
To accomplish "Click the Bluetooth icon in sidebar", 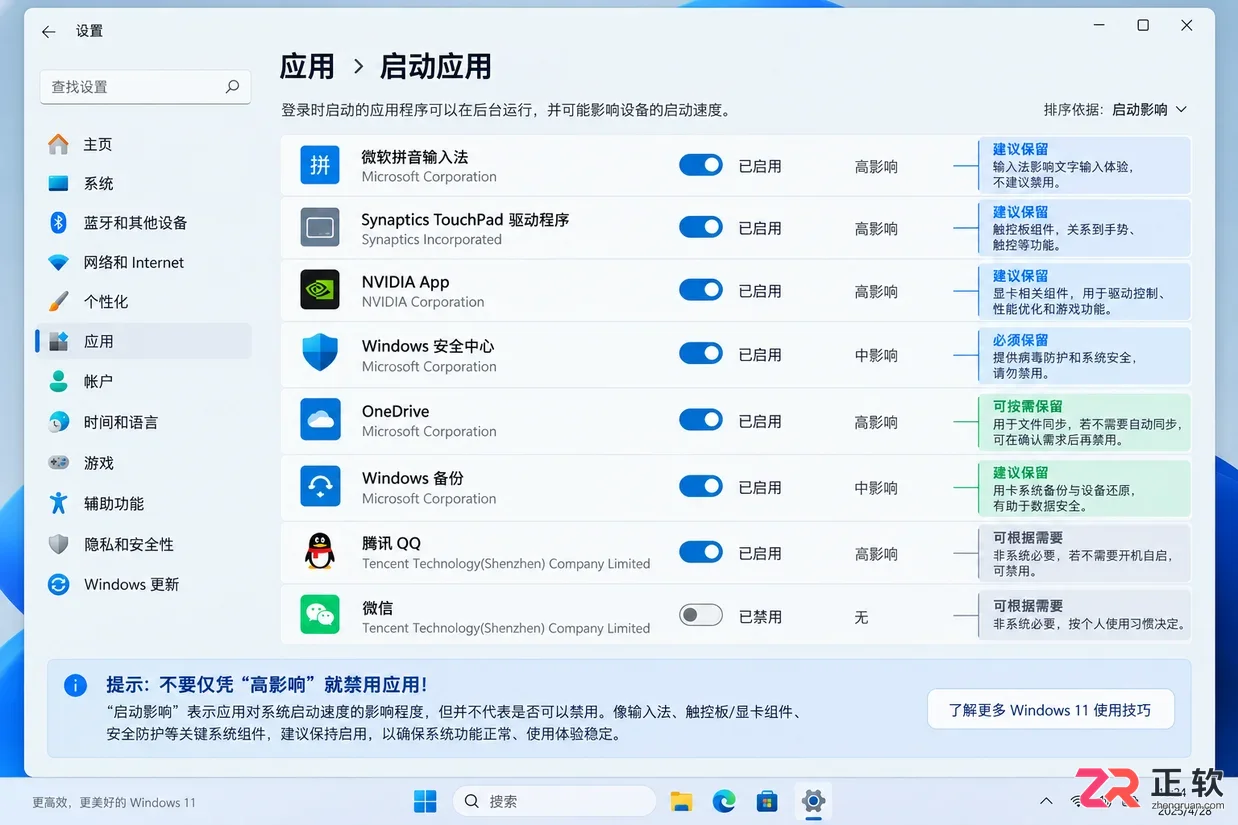I will click(x=59, y=222).
